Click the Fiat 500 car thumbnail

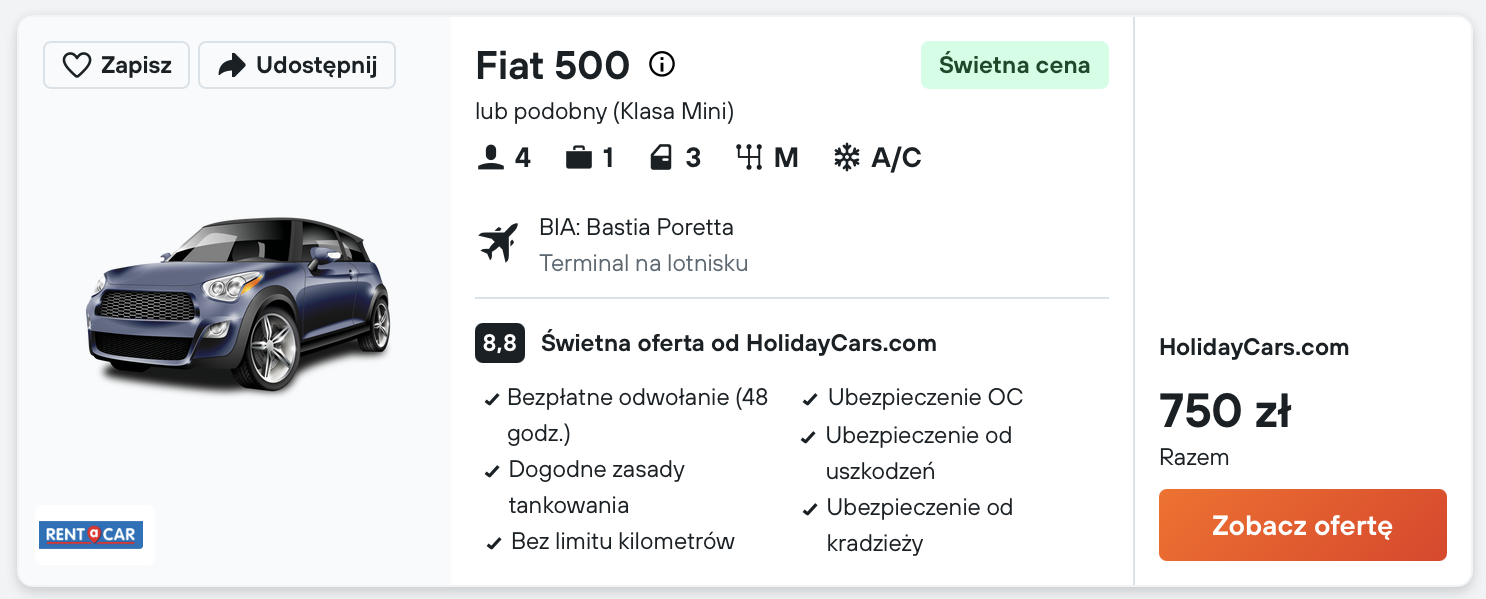coord(240,303)
